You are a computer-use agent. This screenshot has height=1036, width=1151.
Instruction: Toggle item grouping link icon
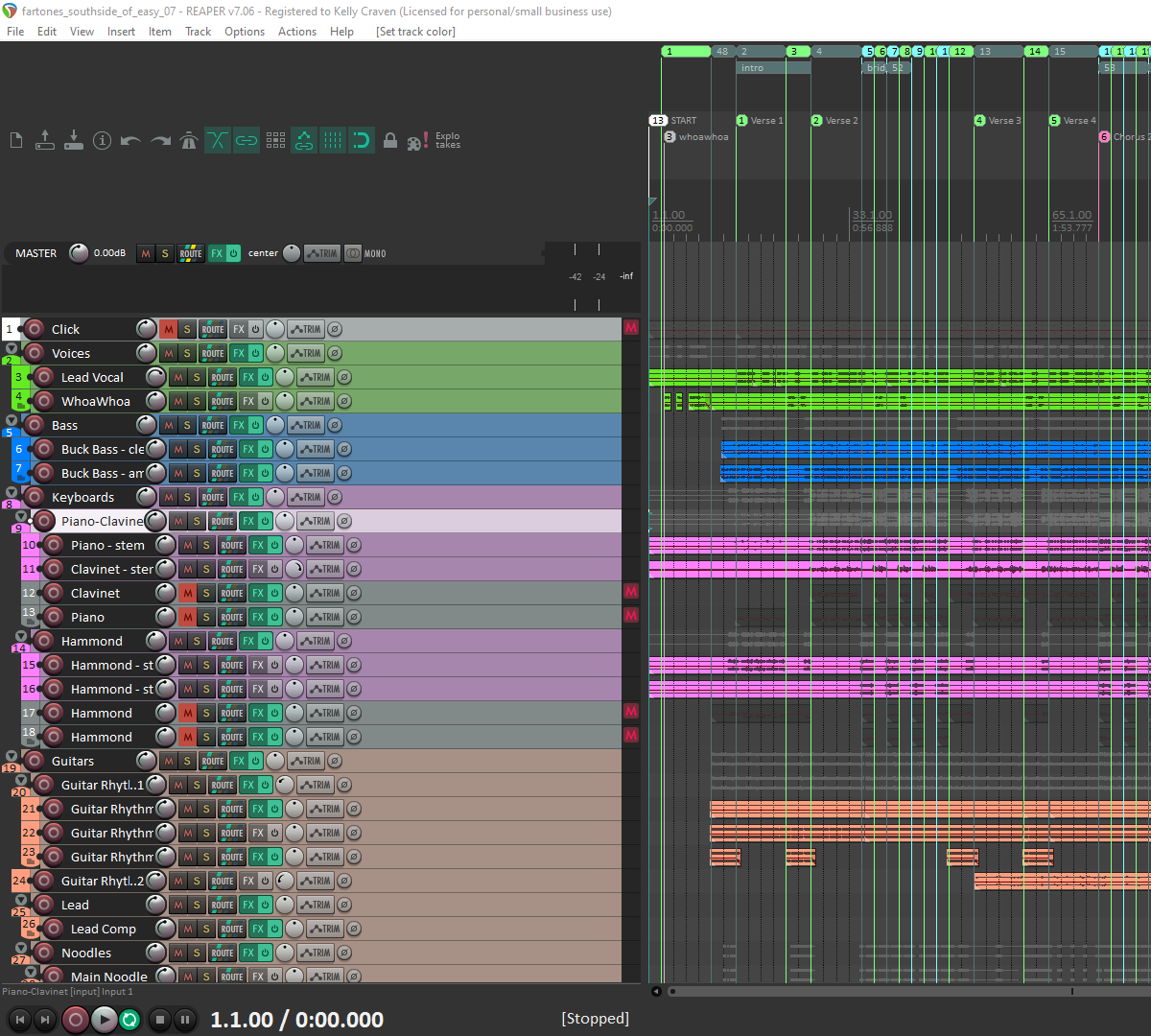coord(247,141)
